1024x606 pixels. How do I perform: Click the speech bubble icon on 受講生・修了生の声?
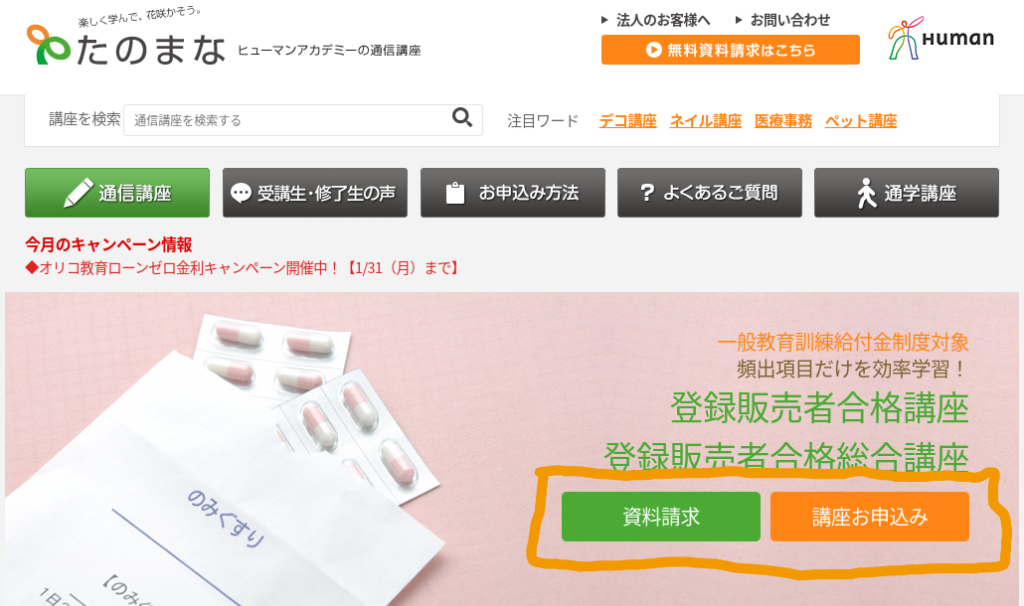(240, 193)
